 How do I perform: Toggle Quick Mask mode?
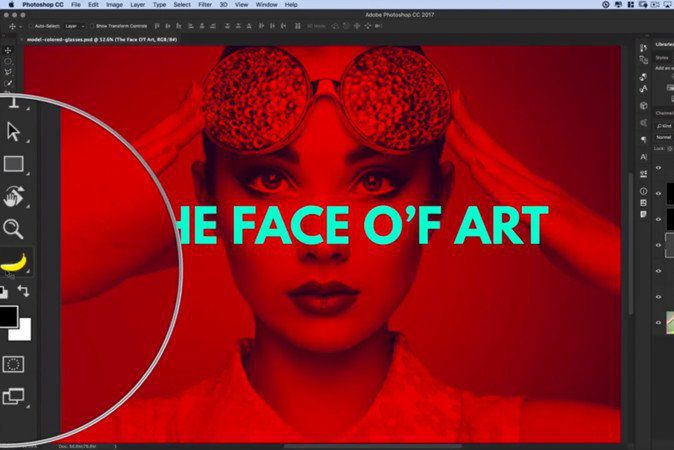click(13, 364)
